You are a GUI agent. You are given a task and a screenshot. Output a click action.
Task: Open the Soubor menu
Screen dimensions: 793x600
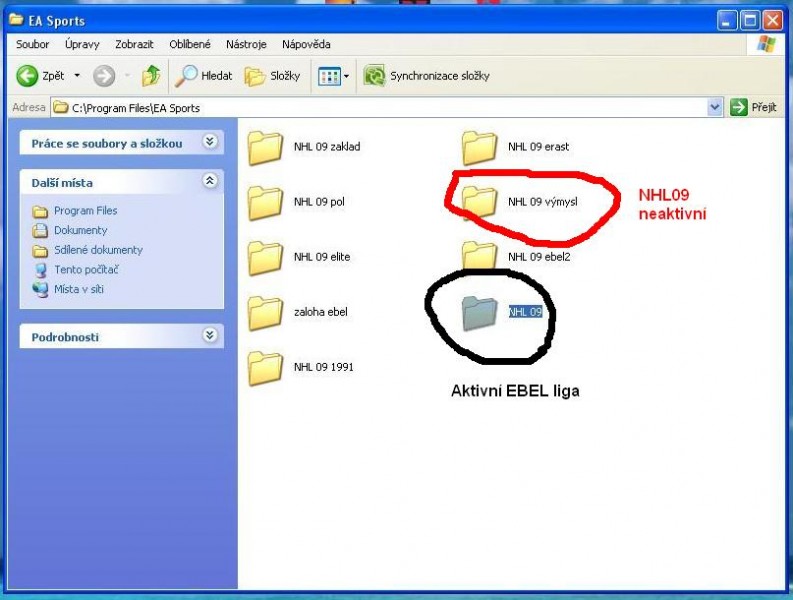[x=32, y=45]
